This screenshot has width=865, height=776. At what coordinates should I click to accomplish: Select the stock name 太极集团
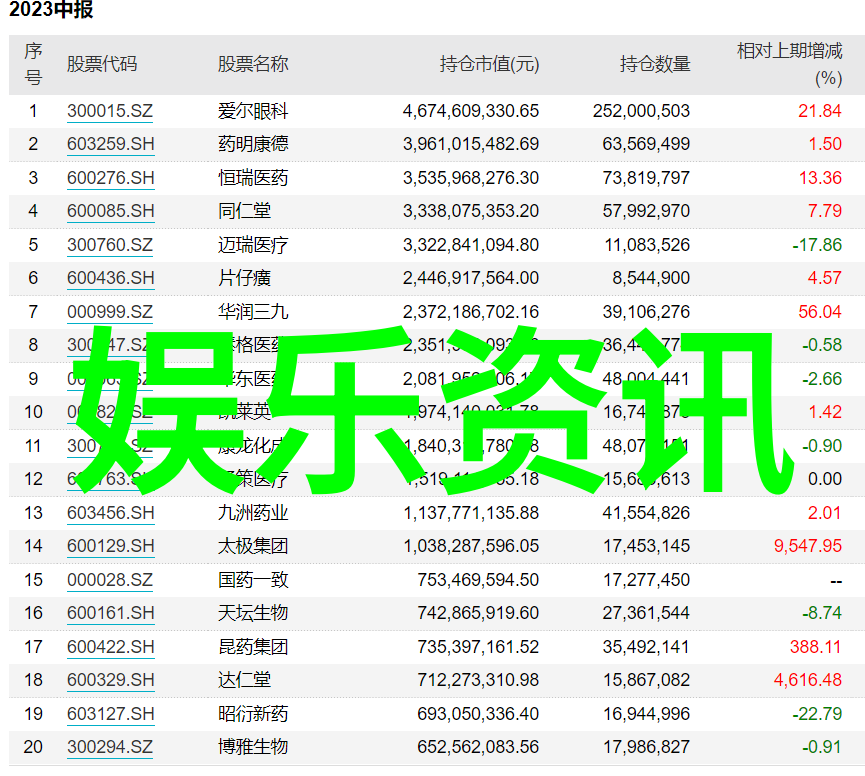pyautogui.click(x=253, y=546)
